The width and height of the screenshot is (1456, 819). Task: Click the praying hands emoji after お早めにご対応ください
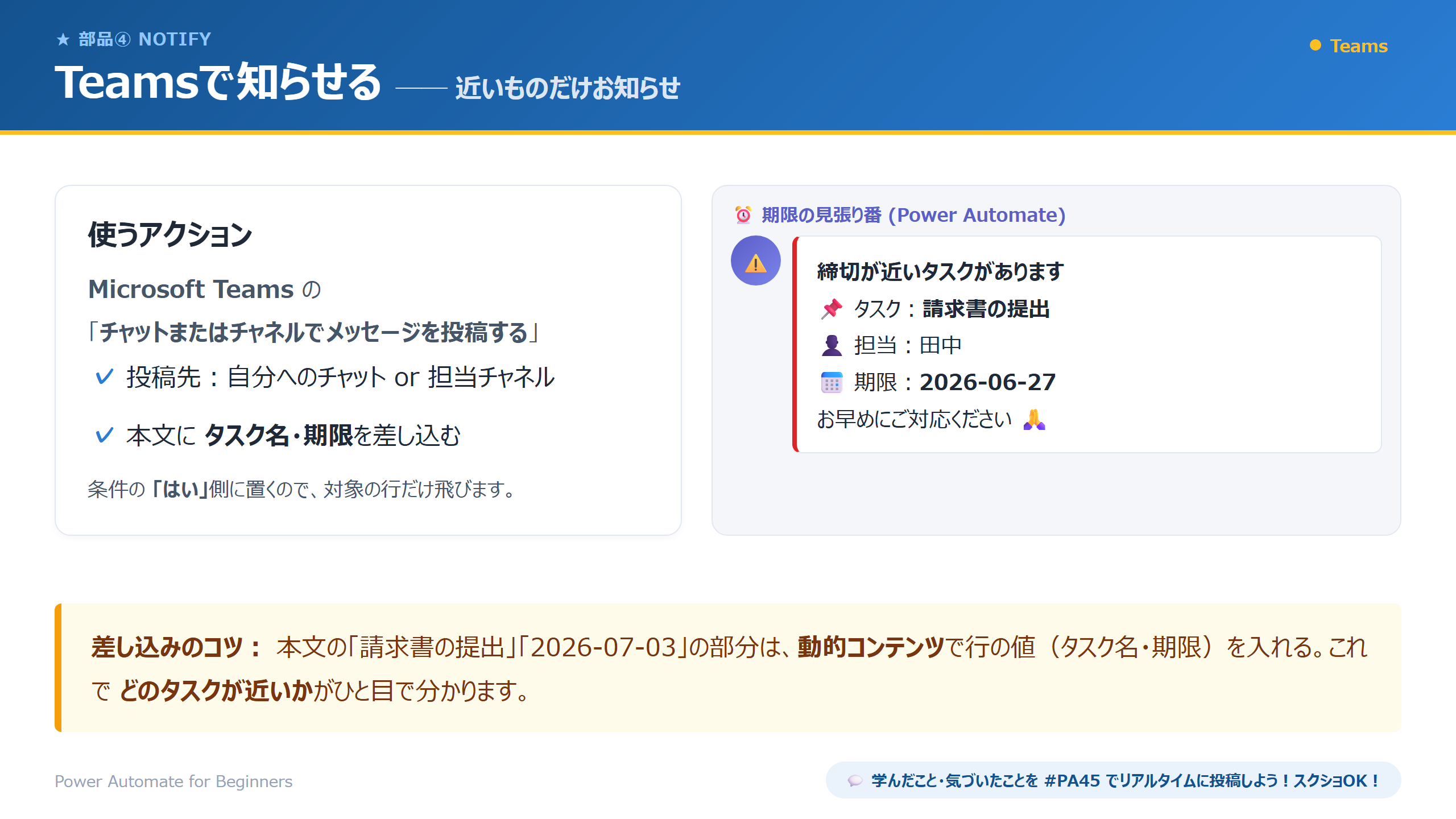click(1034, 419)
